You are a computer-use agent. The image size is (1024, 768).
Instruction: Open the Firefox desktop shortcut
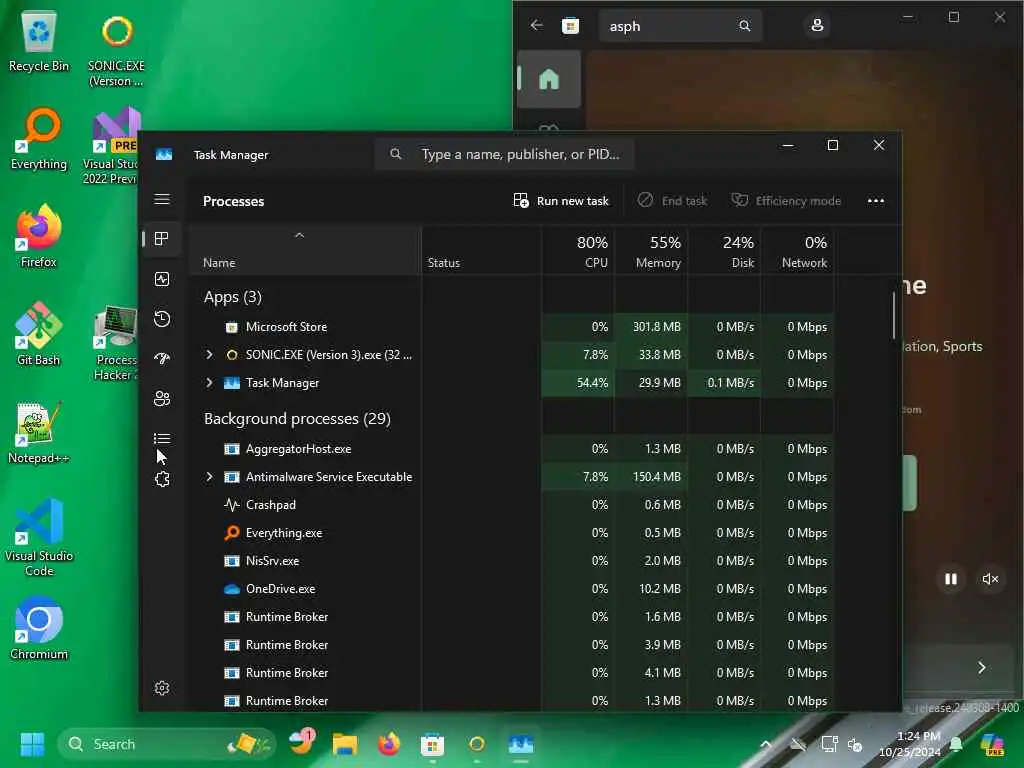pos(39,236)
